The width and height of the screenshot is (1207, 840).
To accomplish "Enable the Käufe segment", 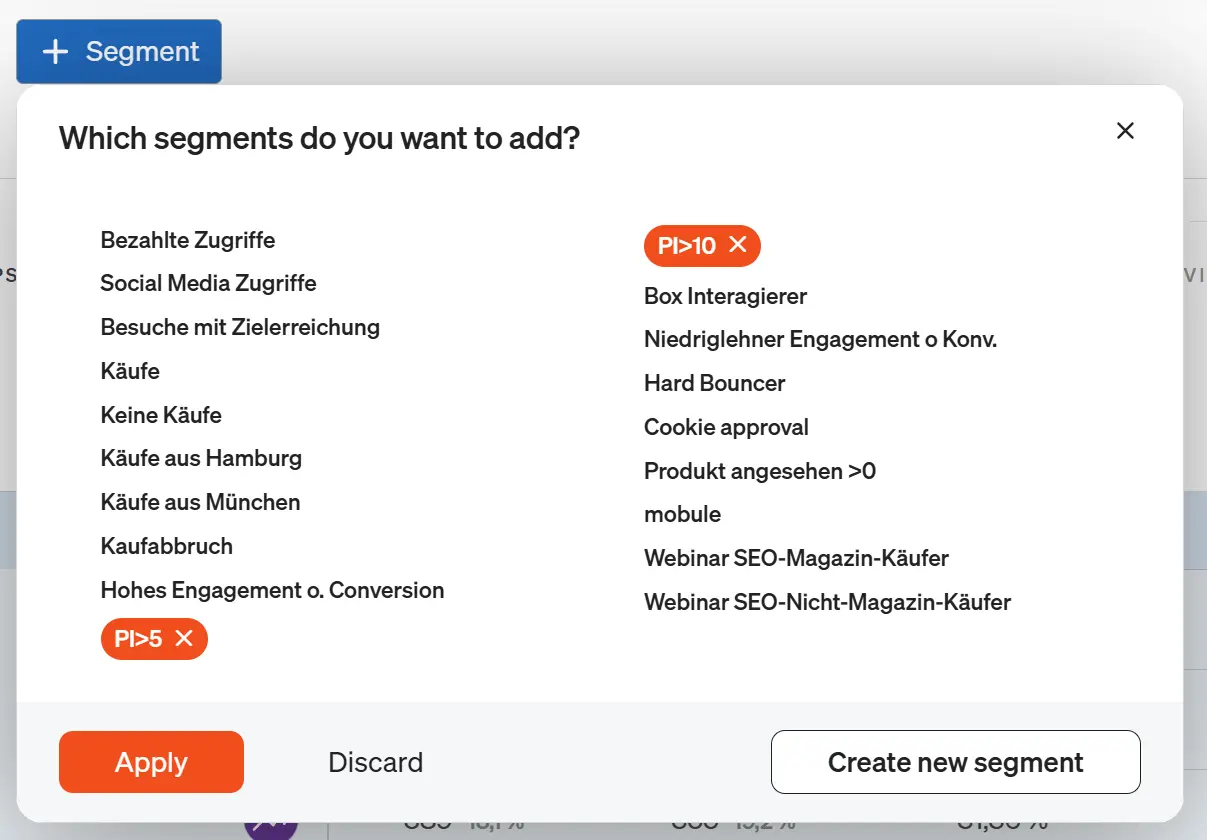I will [130, 371].
